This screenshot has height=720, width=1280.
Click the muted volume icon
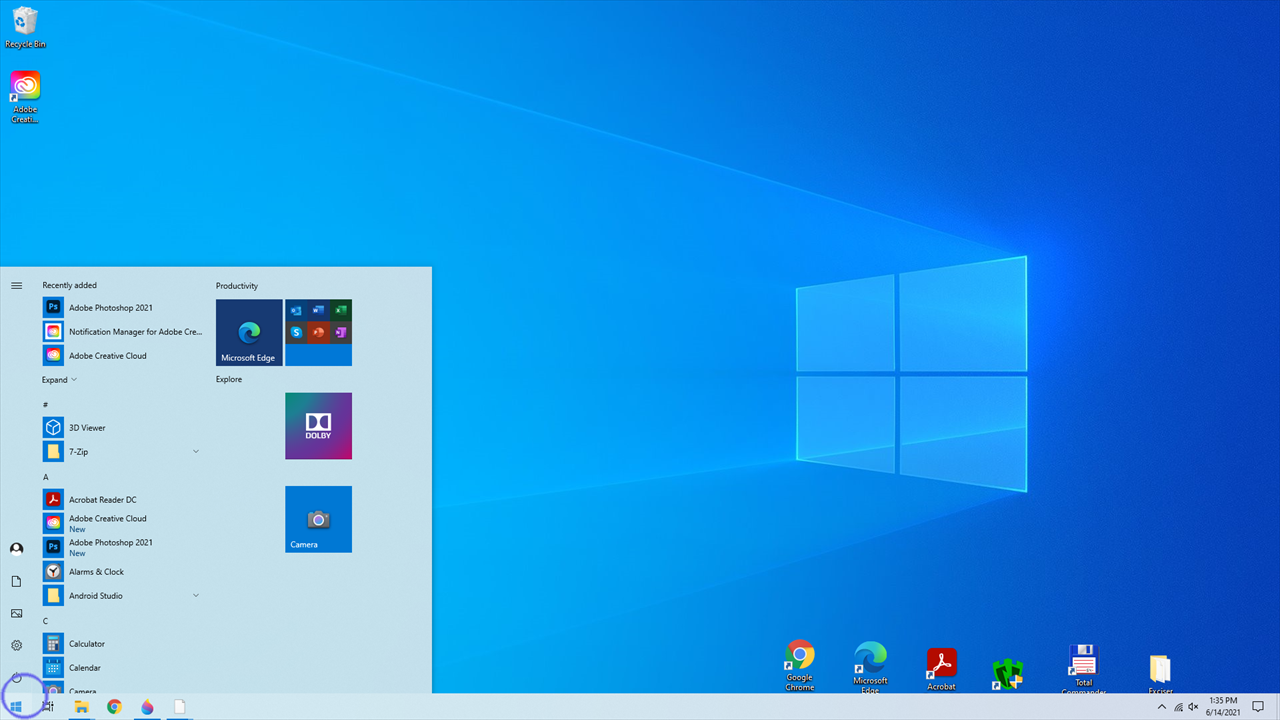click(x=1193, y=707)
